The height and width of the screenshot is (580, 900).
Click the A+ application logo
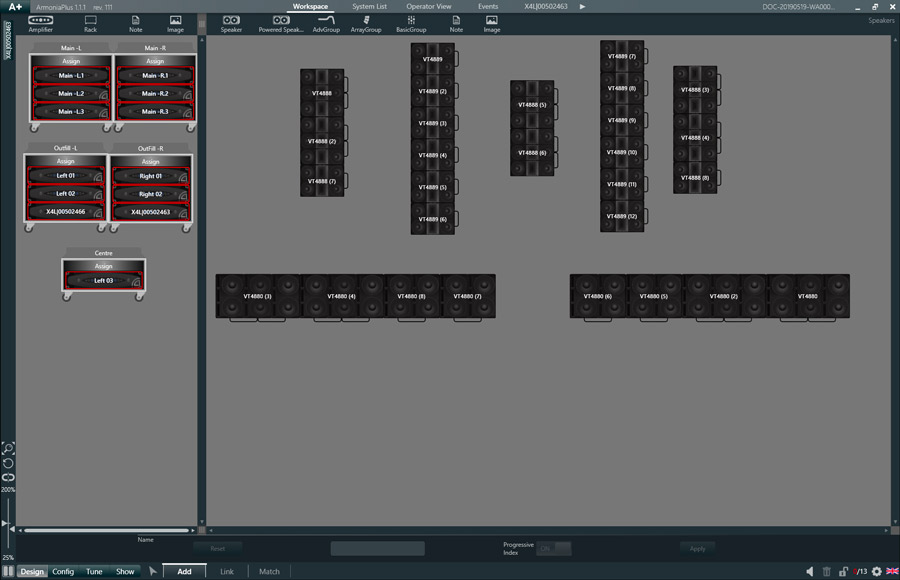pyautogui.click(x=15, y=6)
